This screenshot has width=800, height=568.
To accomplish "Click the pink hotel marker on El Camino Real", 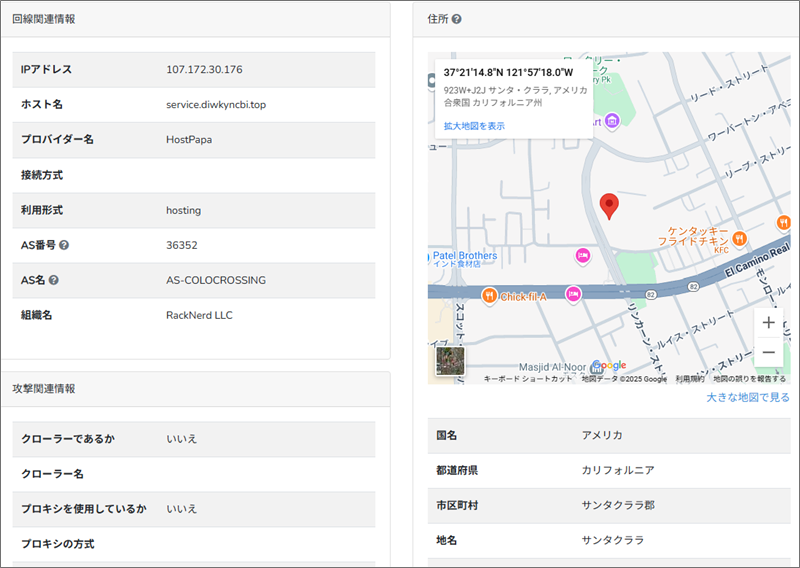I will [x=573, y=293].
